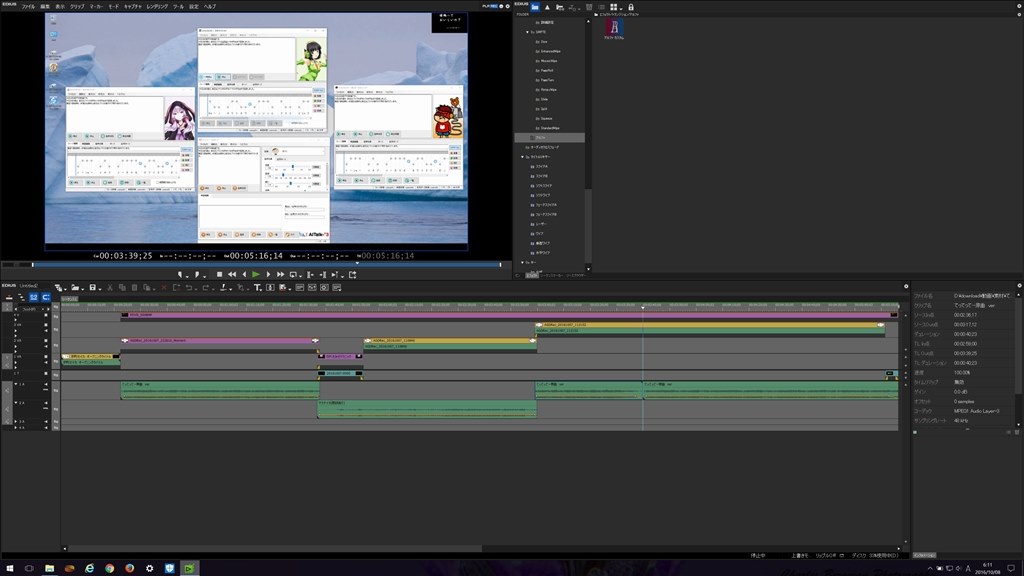Collapse the SMPTE folder in effect tree
Screen dimensions: 1024x576
528,32
